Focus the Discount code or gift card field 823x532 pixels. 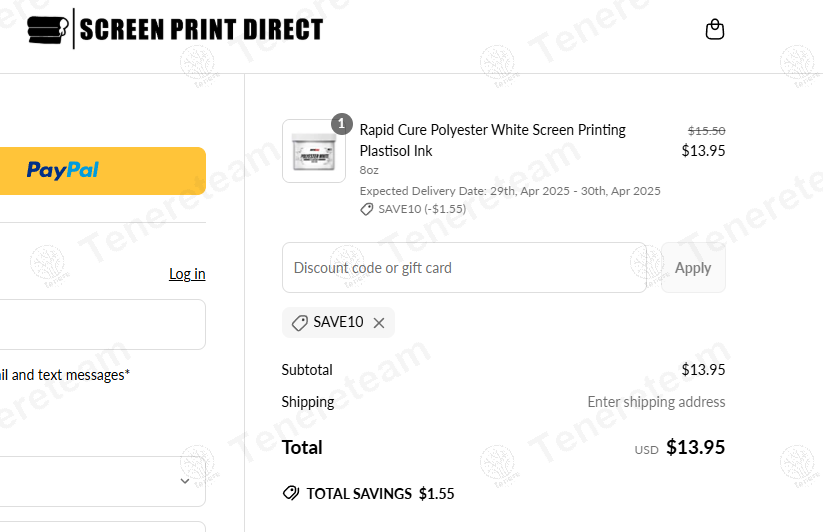tap(464, 268)
